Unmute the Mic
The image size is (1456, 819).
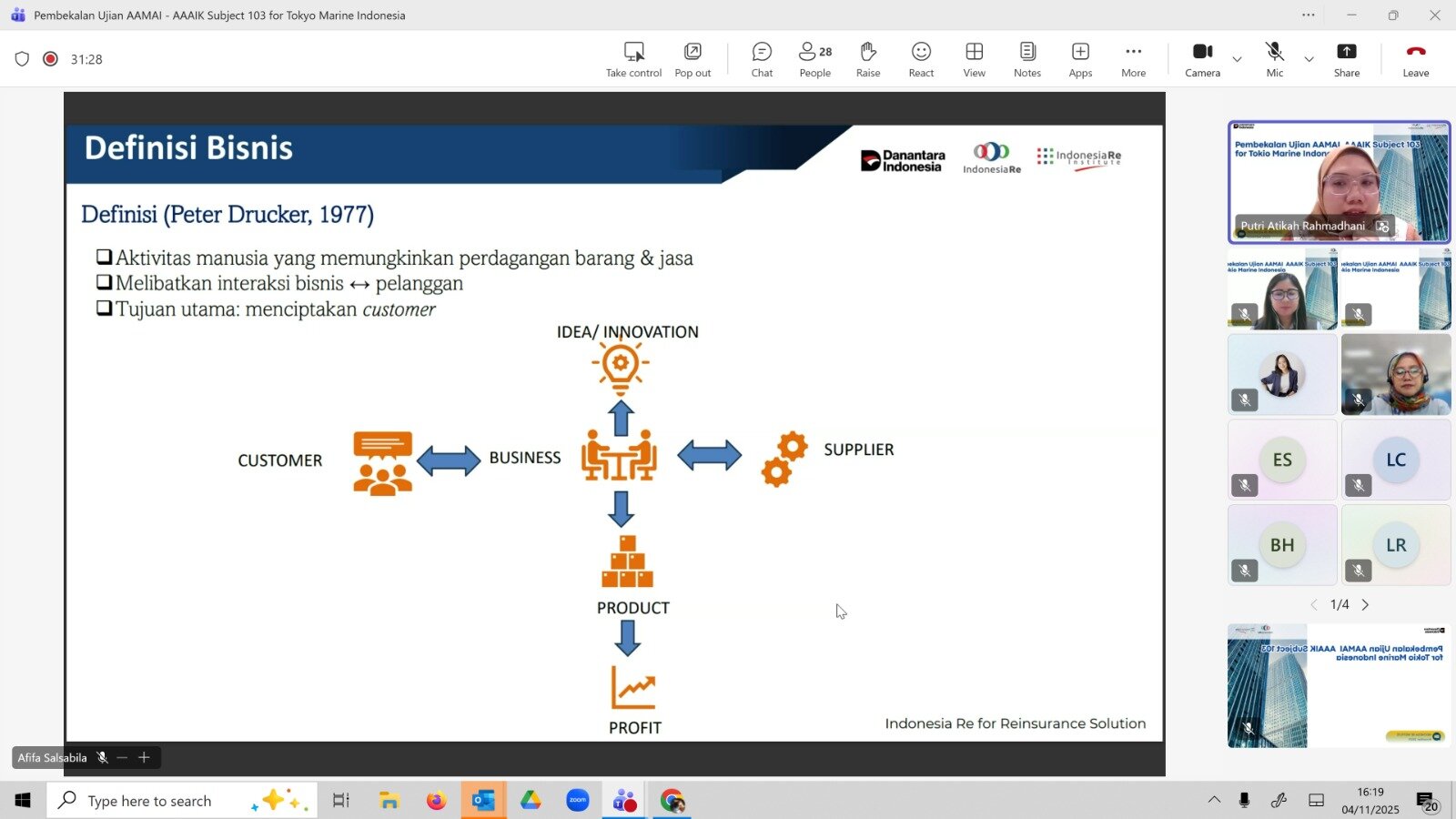coord(1274,59)
